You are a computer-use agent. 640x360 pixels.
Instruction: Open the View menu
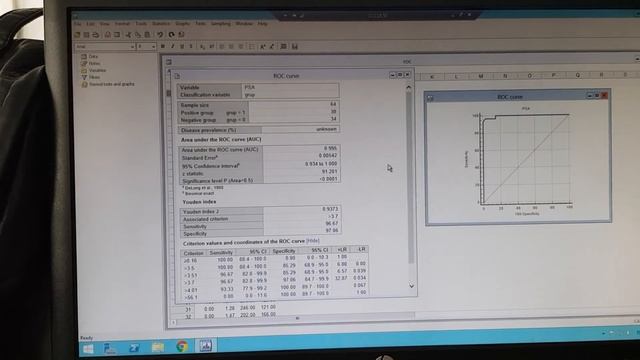tap(104, 24)
